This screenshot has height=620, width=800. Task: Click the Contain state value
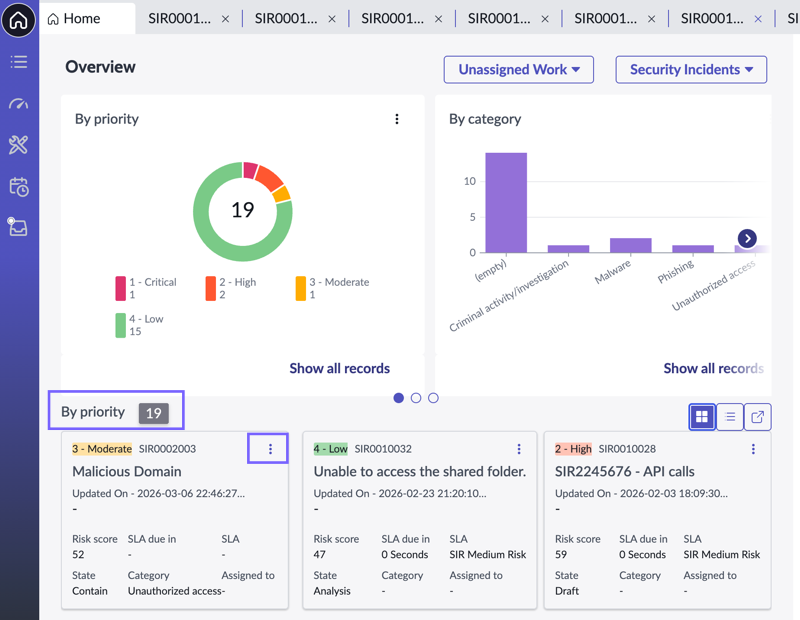tap(90, 591)
